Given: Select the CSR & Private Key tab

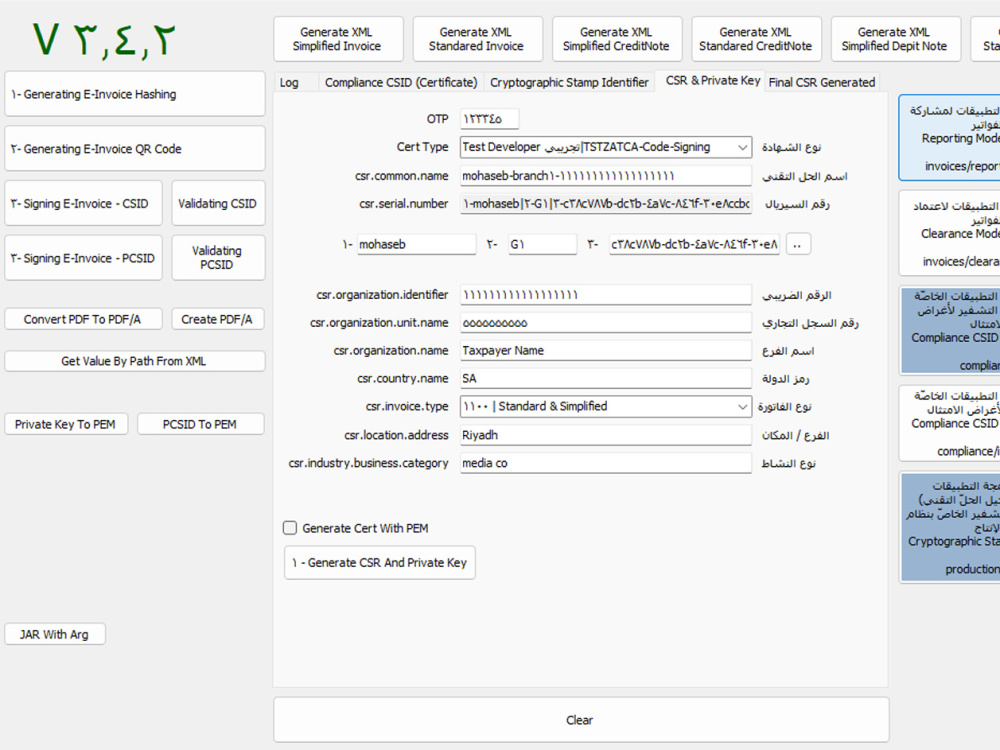Looking at the screenshot, I should point(712,80).
